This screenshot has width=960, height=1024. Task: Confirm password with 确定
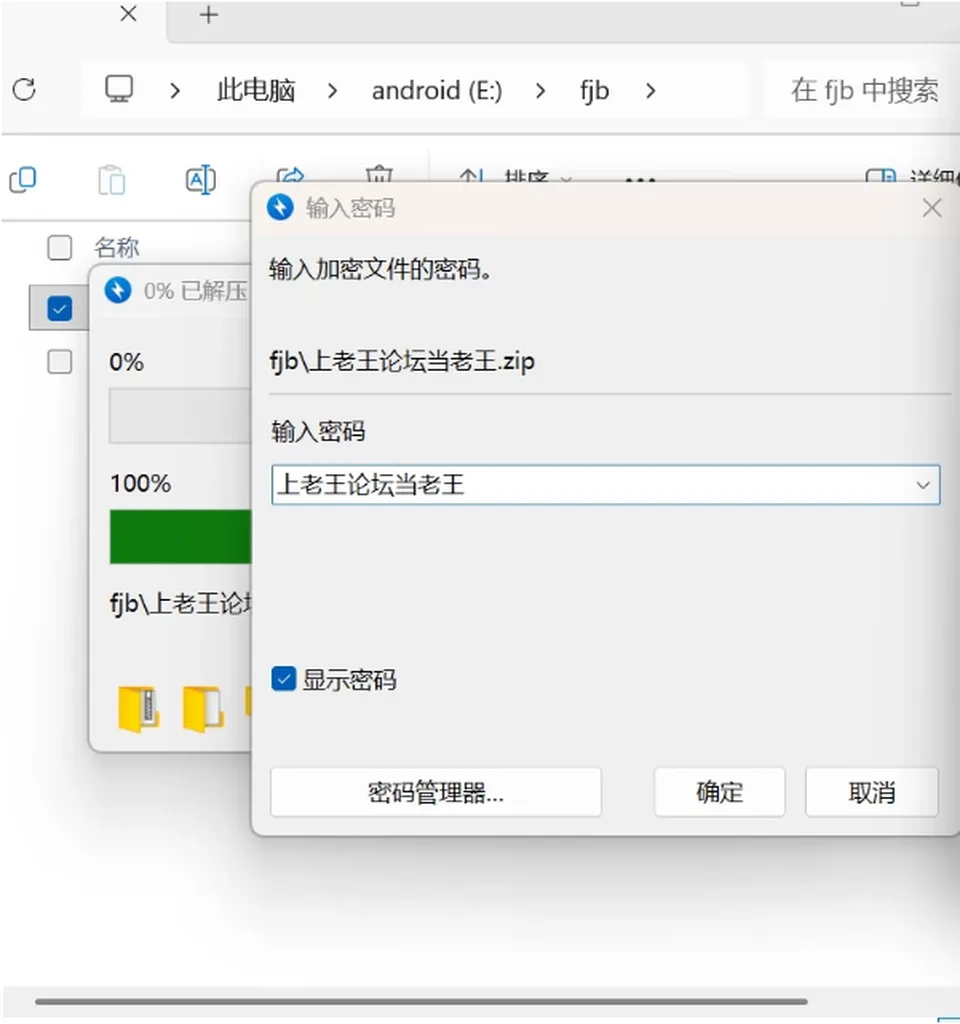click(720, 792)
